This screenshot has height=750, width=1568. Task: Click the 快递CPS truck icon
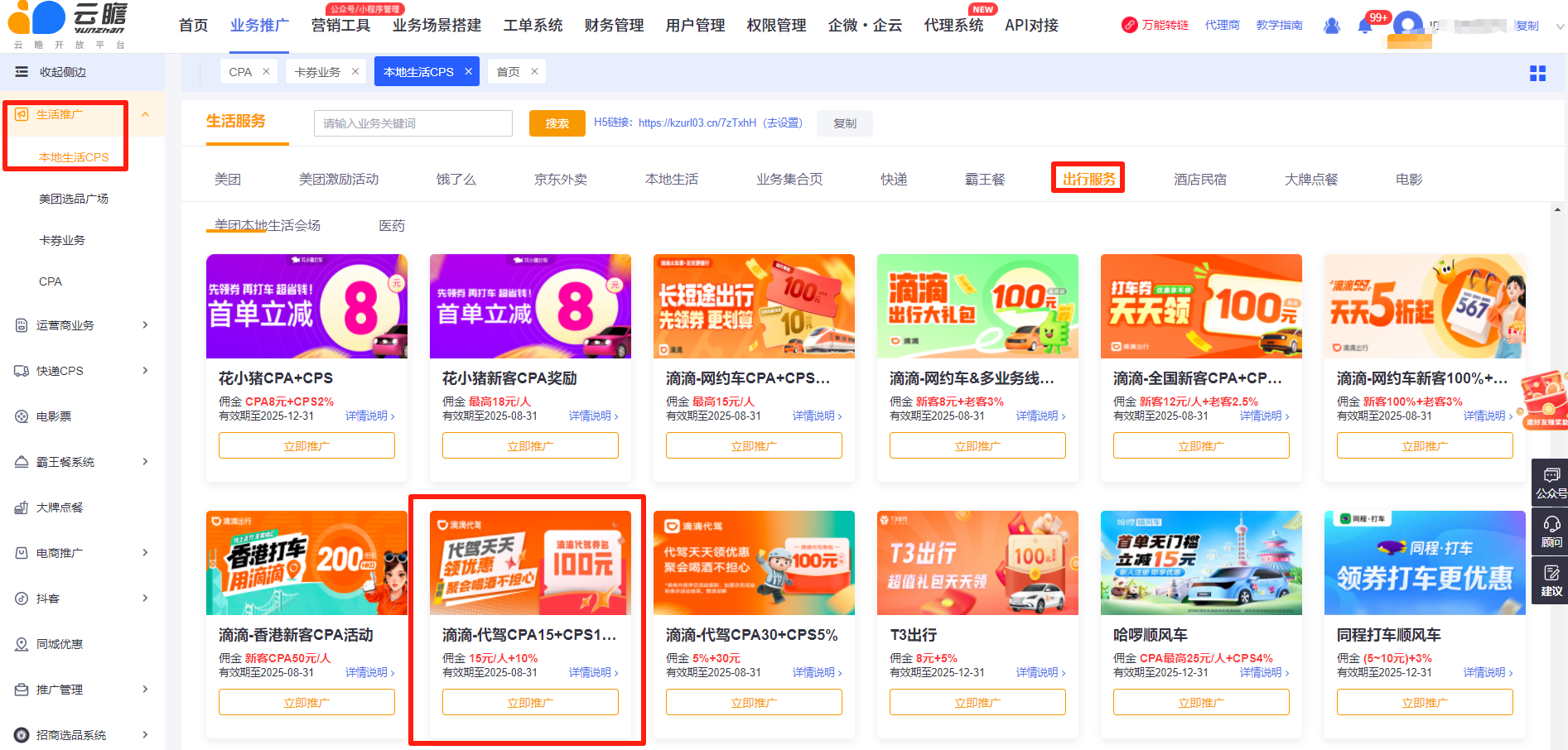pos(22,371)
